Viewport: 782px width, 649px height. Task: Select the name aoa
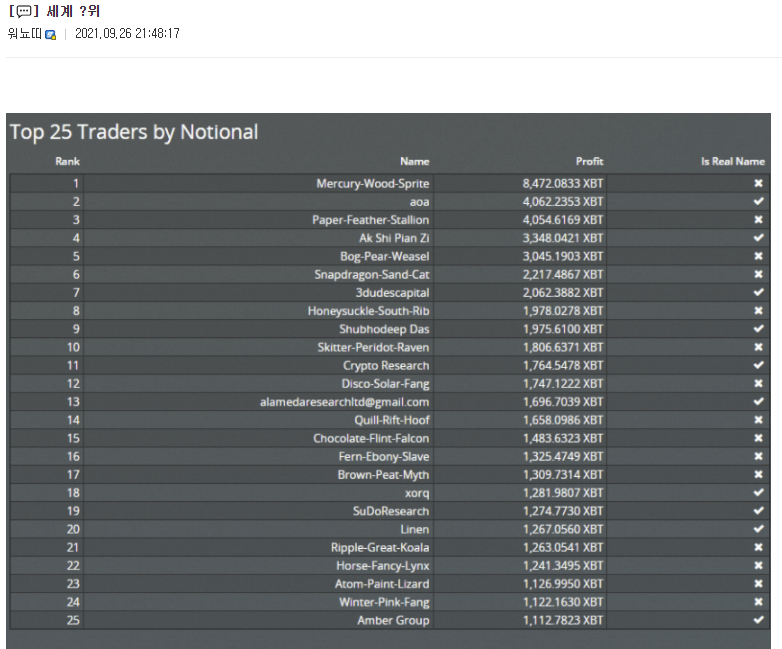[x=419, y=202]
